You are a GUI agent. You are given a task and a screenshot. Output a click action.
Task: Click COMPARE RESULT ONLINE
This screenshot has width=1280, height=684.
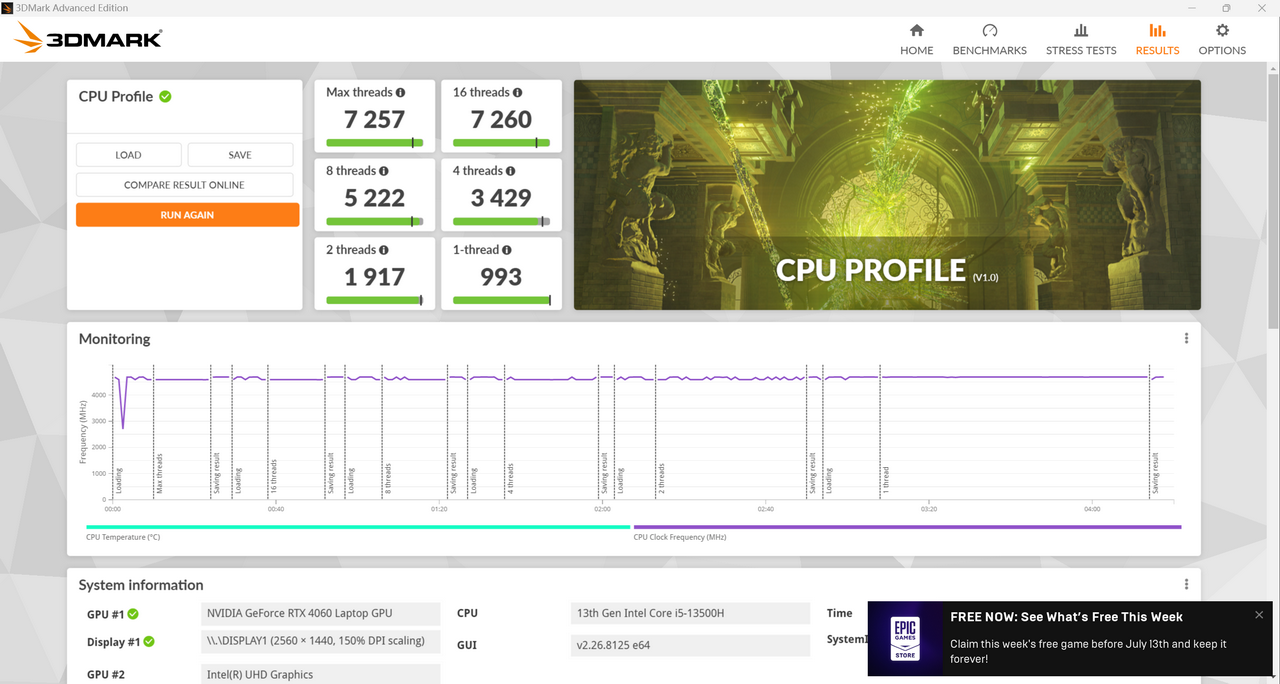[184, 185]
